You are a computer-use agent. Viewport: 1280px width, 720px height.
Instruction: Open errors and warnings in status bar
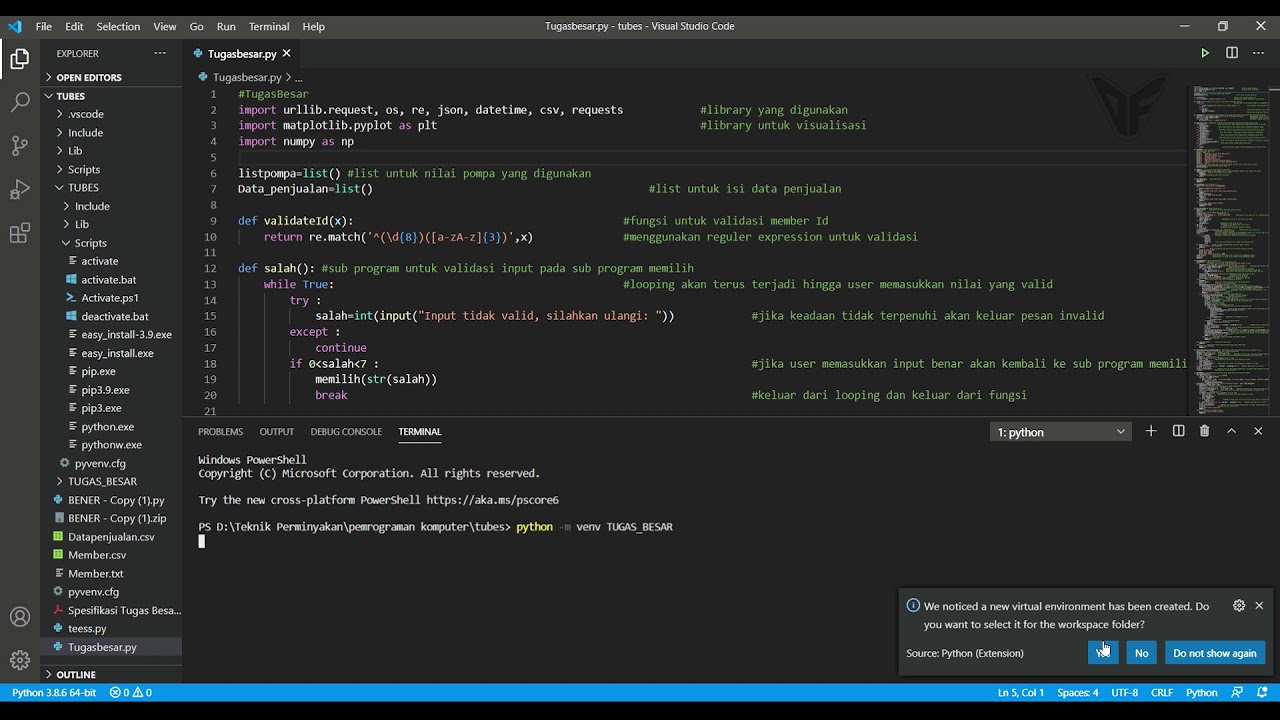pos(130,692)
